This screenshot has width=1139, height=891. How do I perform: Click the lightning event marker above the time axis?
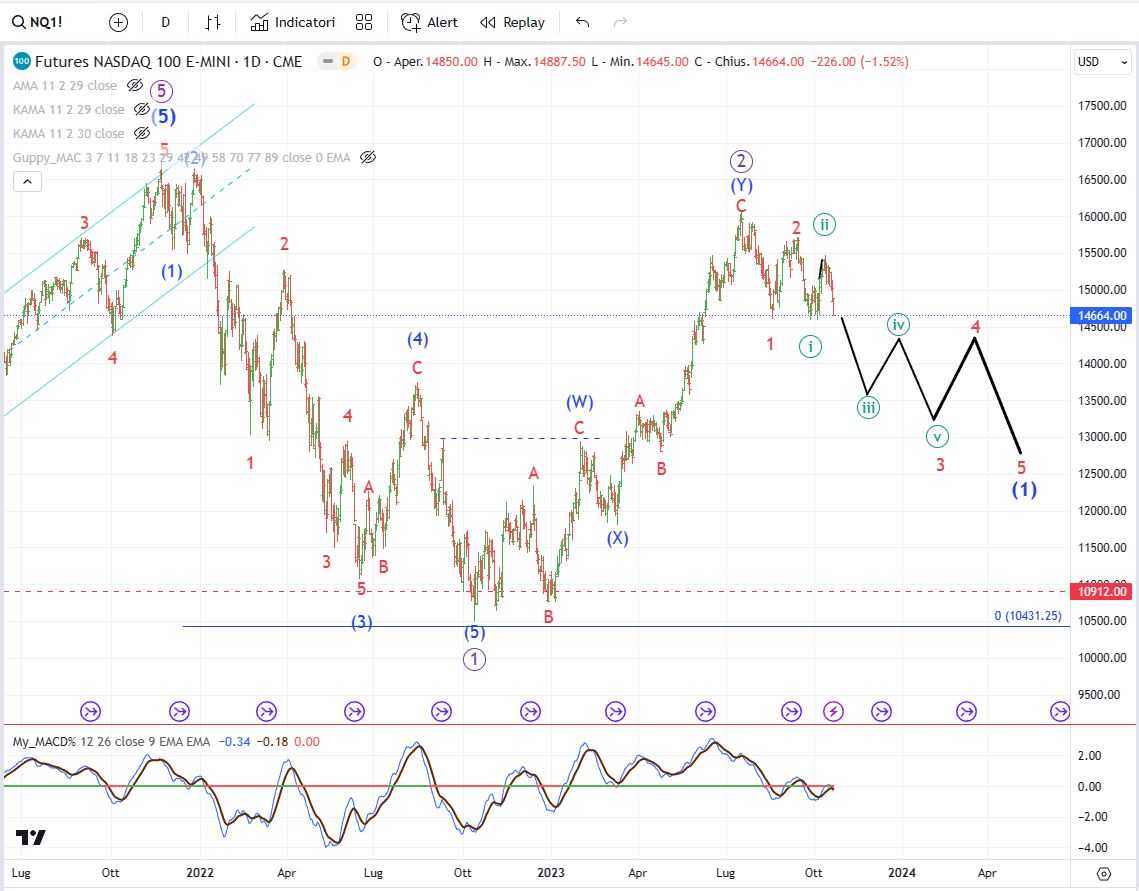point(833,712)
